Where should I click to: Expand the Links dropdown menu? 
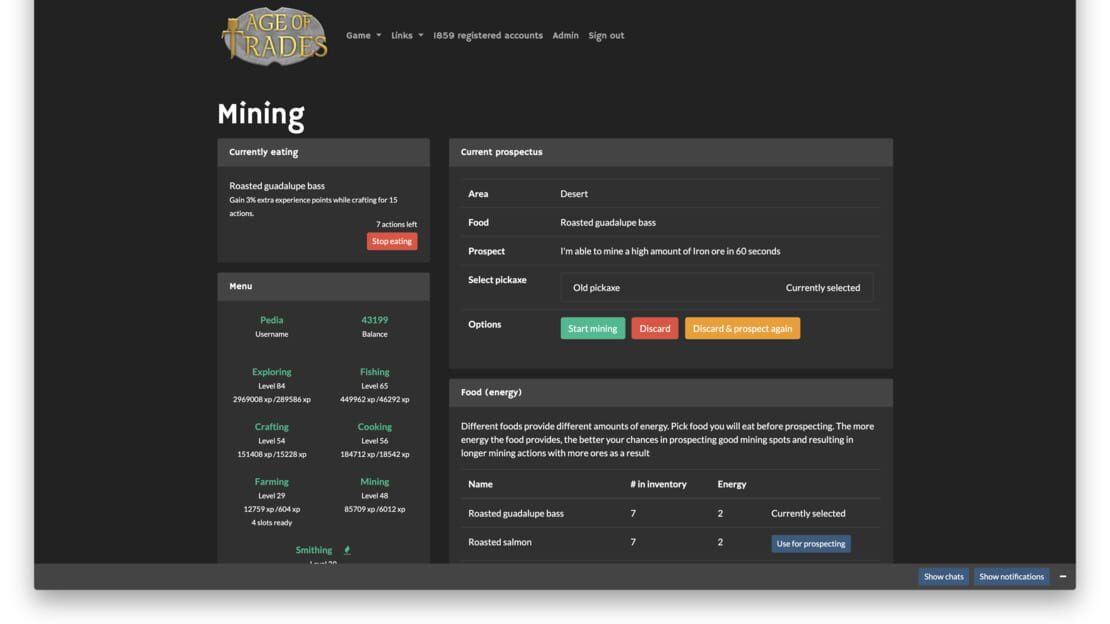point(407,35)
